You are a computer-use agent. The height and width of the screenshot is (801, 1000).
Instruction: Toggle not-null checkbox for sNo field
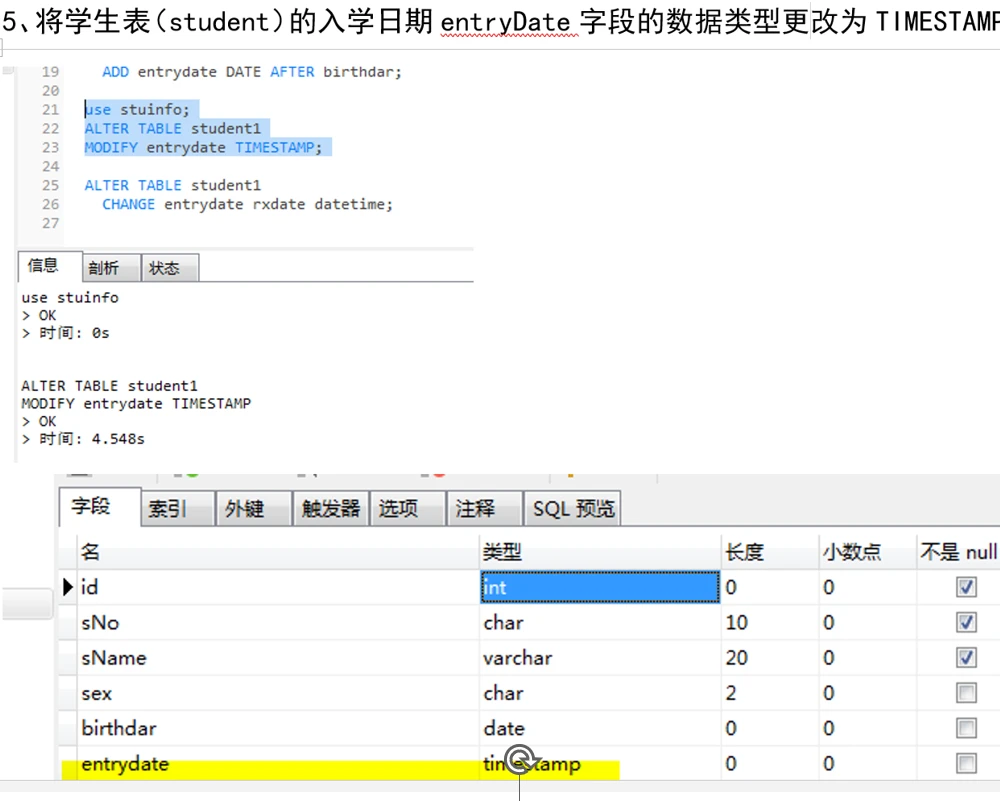[x=966, y=622]
